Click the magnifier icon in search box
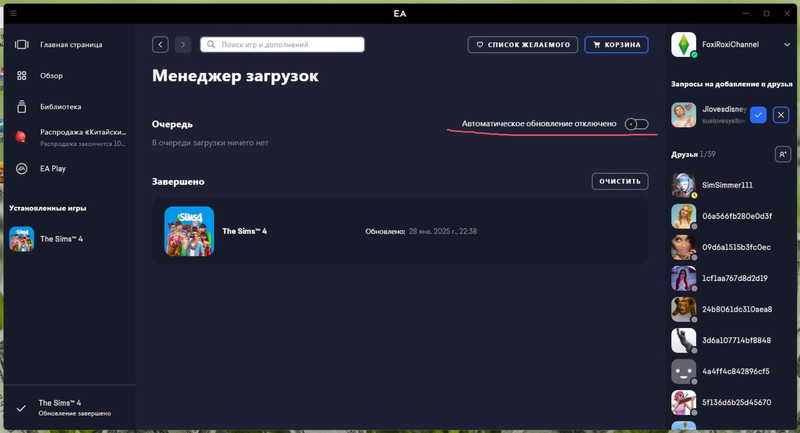This screenshot has height=433, width=800. [211, 44]
